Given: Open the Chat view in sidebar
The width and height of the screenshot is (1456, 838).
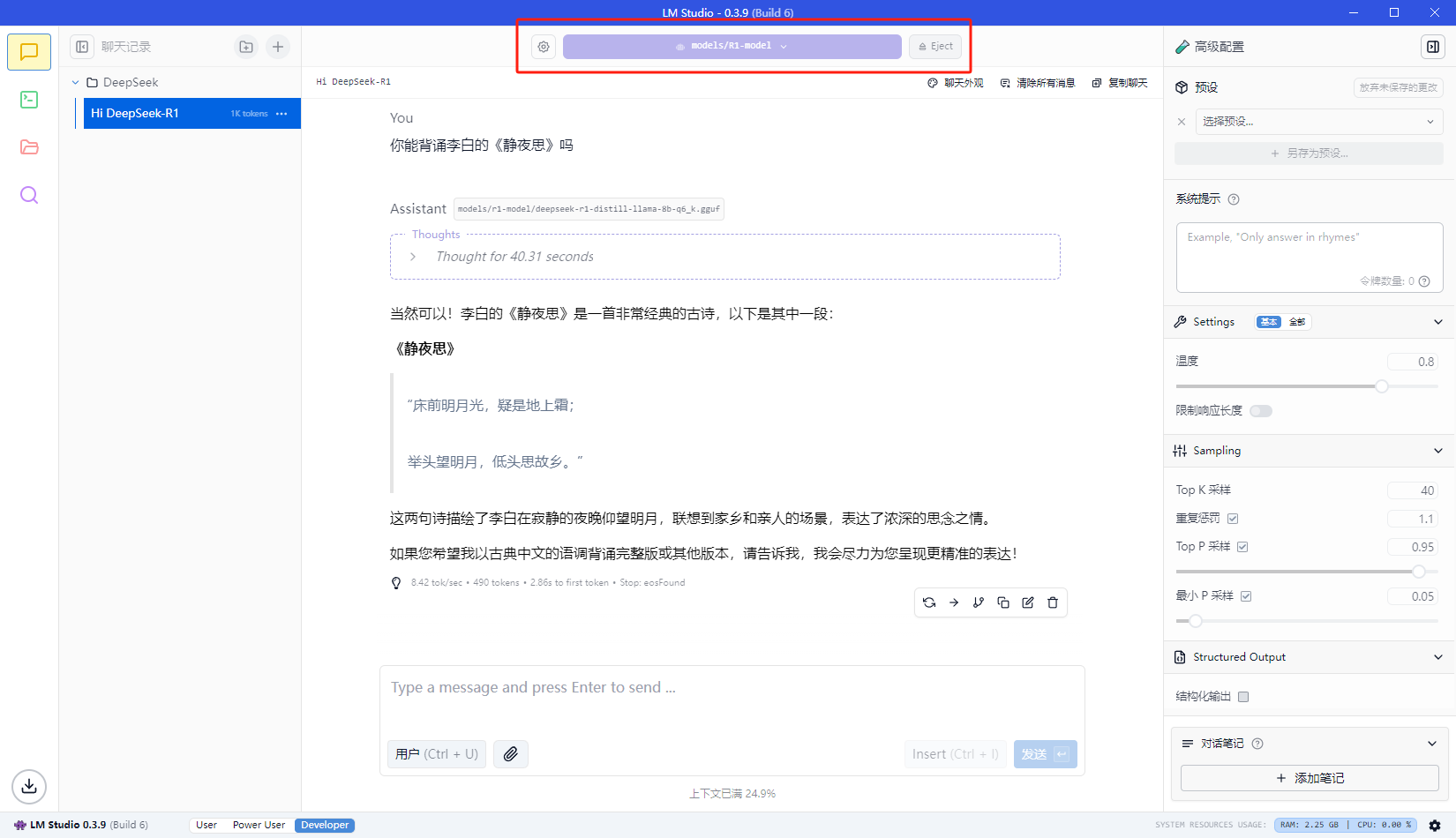Looking at the screenshot, I should pyautogui.click(x=29, y=52).
